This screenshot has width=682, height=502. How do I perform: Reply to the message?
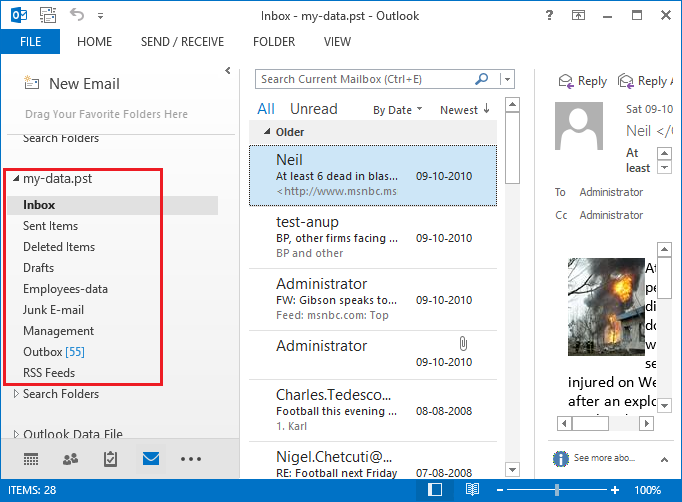point(583,81)
